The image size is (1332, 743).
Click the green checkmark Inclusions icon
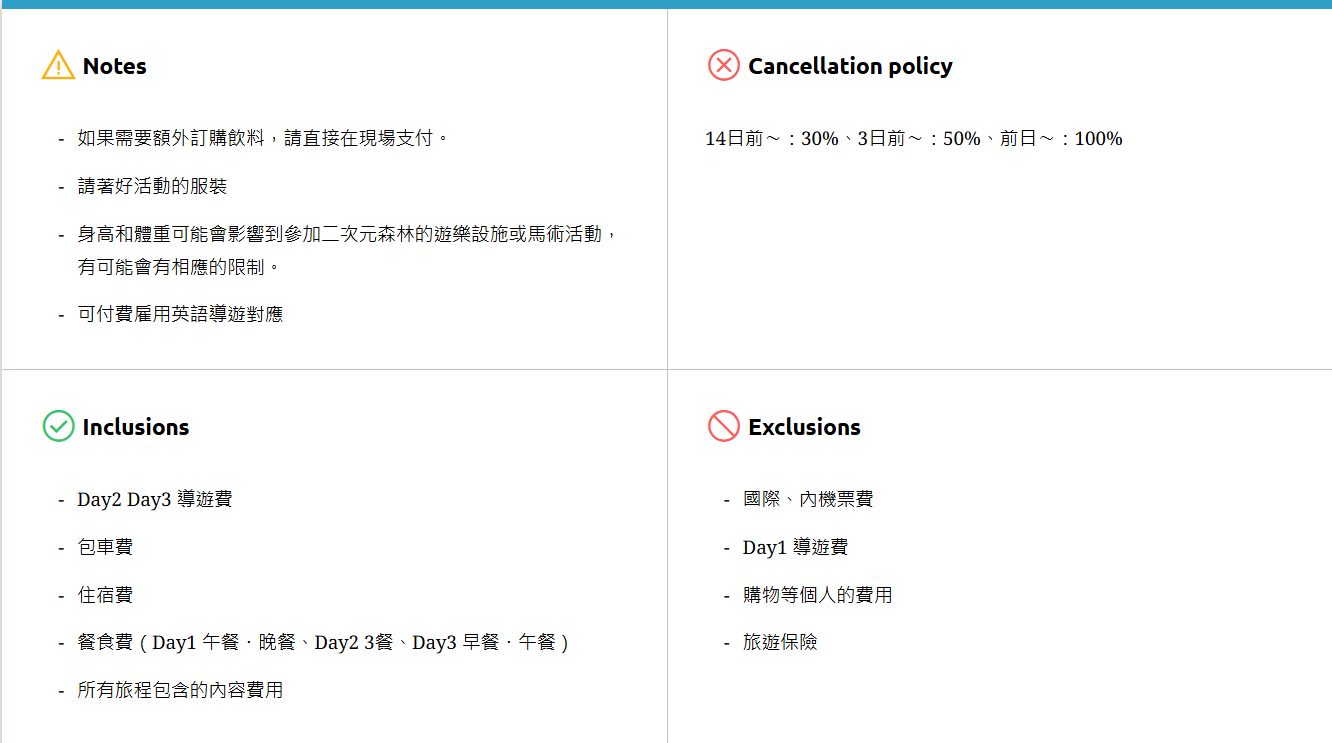tap(58, 426)
